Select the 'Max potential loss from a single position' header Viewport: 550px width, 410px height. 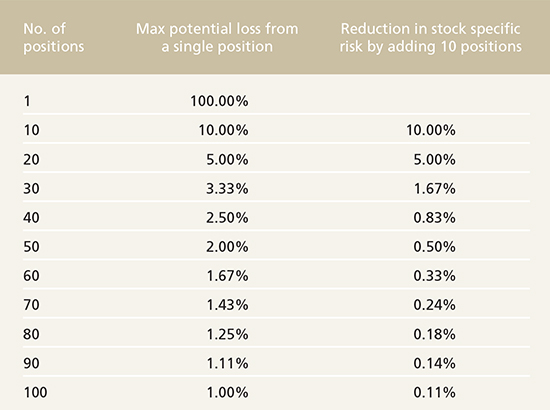(x=217, y=38)
